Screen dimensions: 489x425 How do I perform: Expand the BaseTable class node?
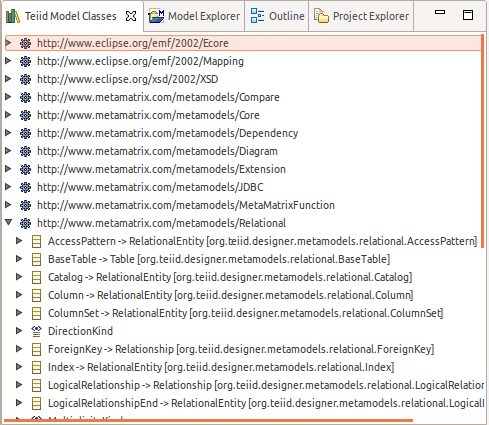tap(19, 259)
